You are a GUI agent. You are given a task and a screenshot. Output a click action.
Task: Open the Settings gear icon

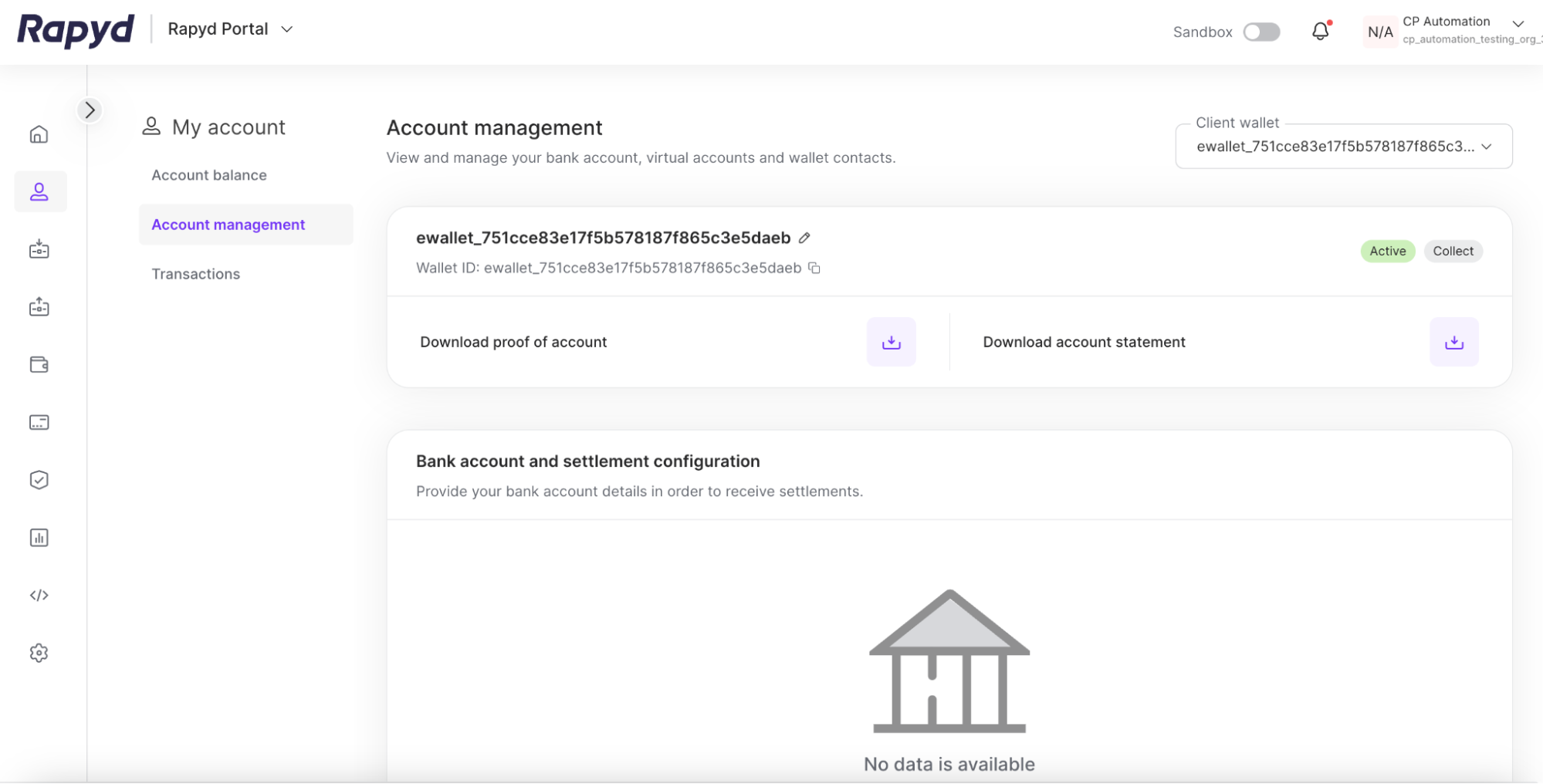click(39, 653)
